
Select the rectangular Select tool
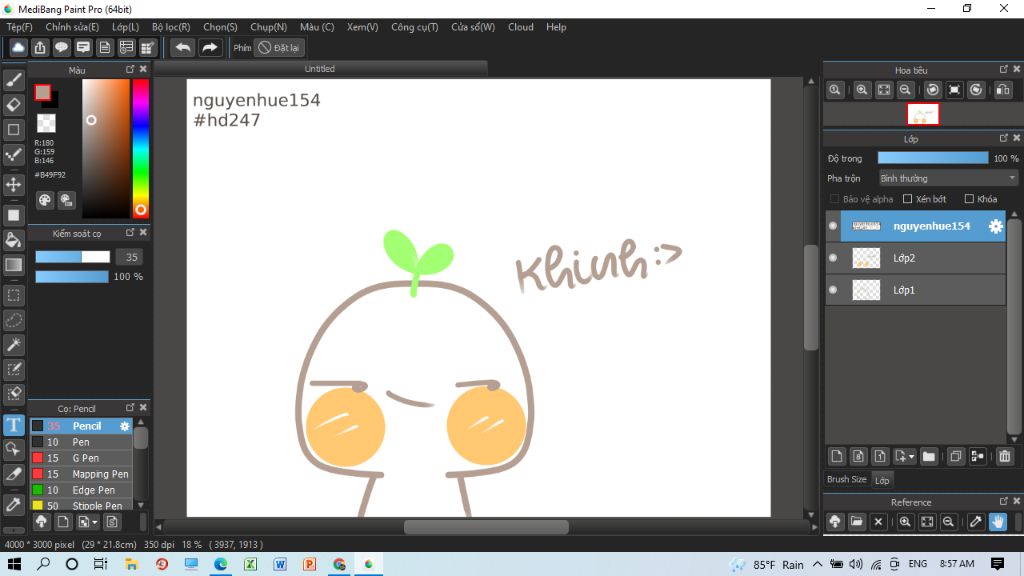coord(14,295)
